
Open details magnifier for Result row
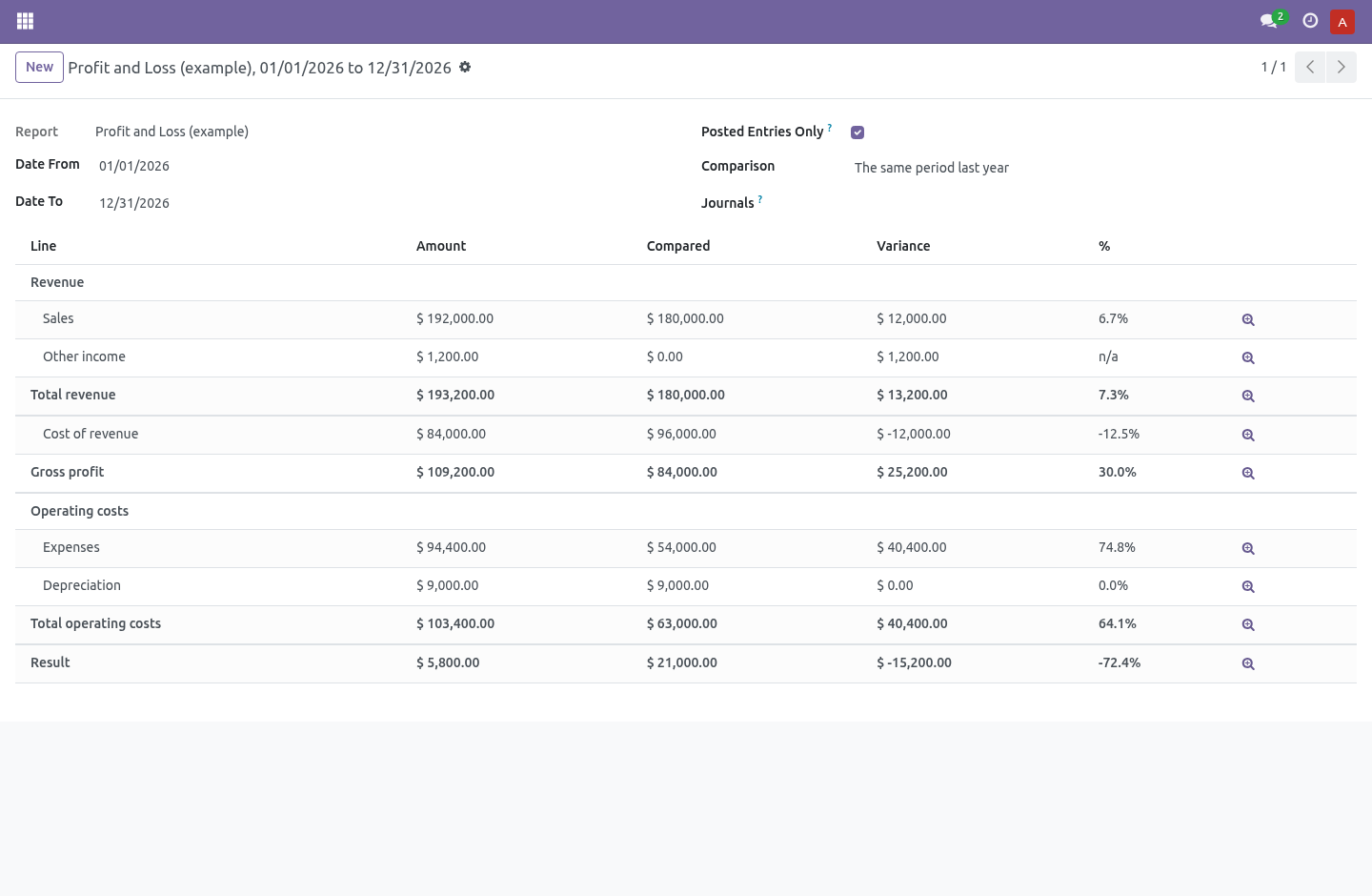1248,664
